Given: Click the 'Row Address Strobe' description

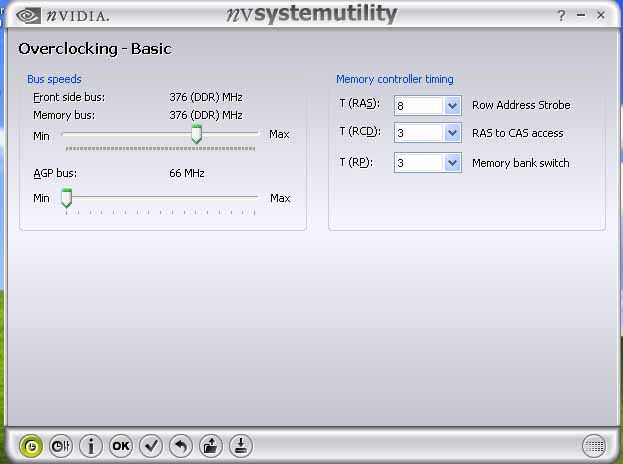Looking at the screenshot, I should pyautogui.click(x=521, y=105).
